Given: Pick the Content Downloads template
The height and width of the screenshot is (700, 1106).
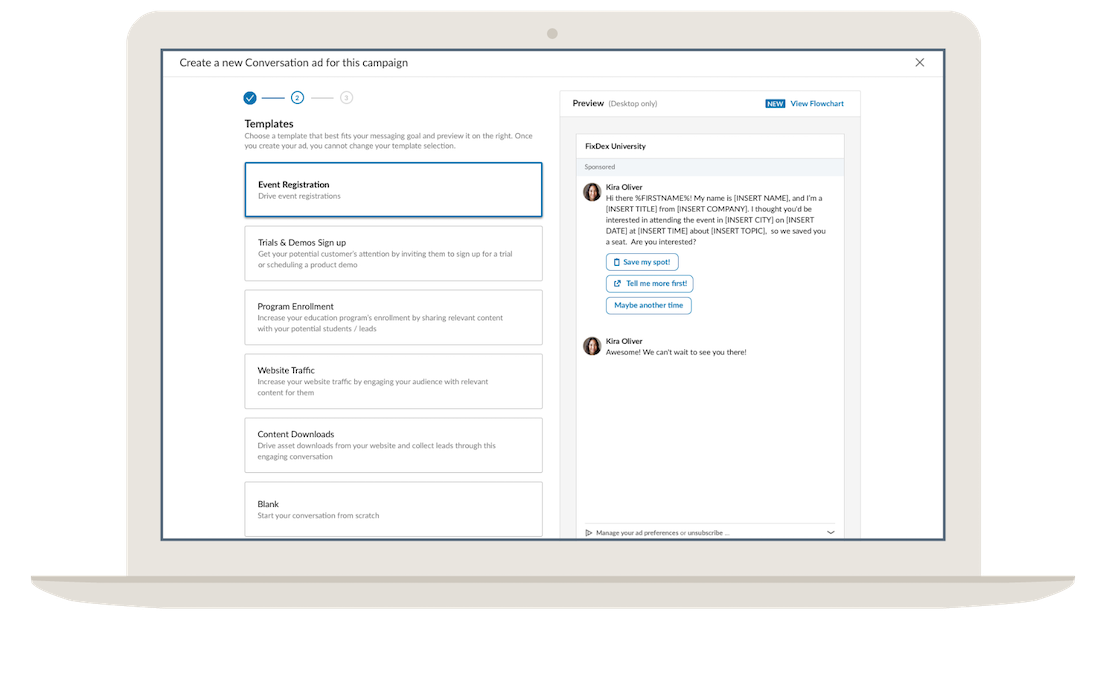Looking at the screenshot, I should pyautogui.click(x=393, y=445).
